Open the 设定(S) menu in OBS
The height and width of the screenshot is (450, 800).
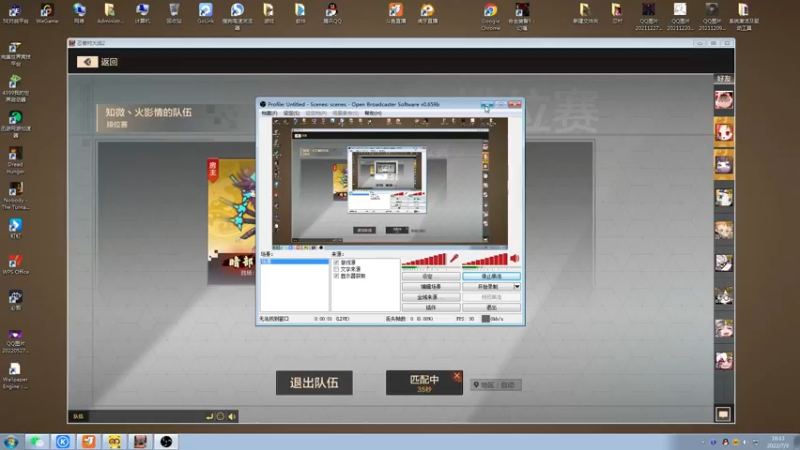(x=291, y=113)
